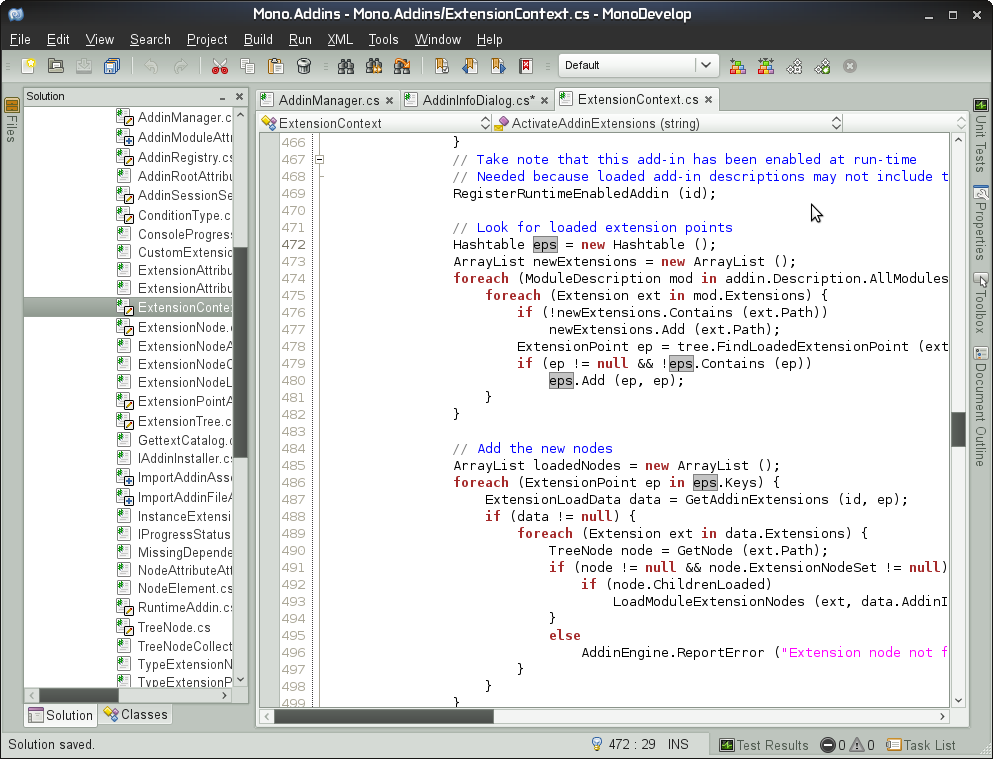Click the New File toolbar icon
This screenshot has width=993, height=759.
[30, 66]
